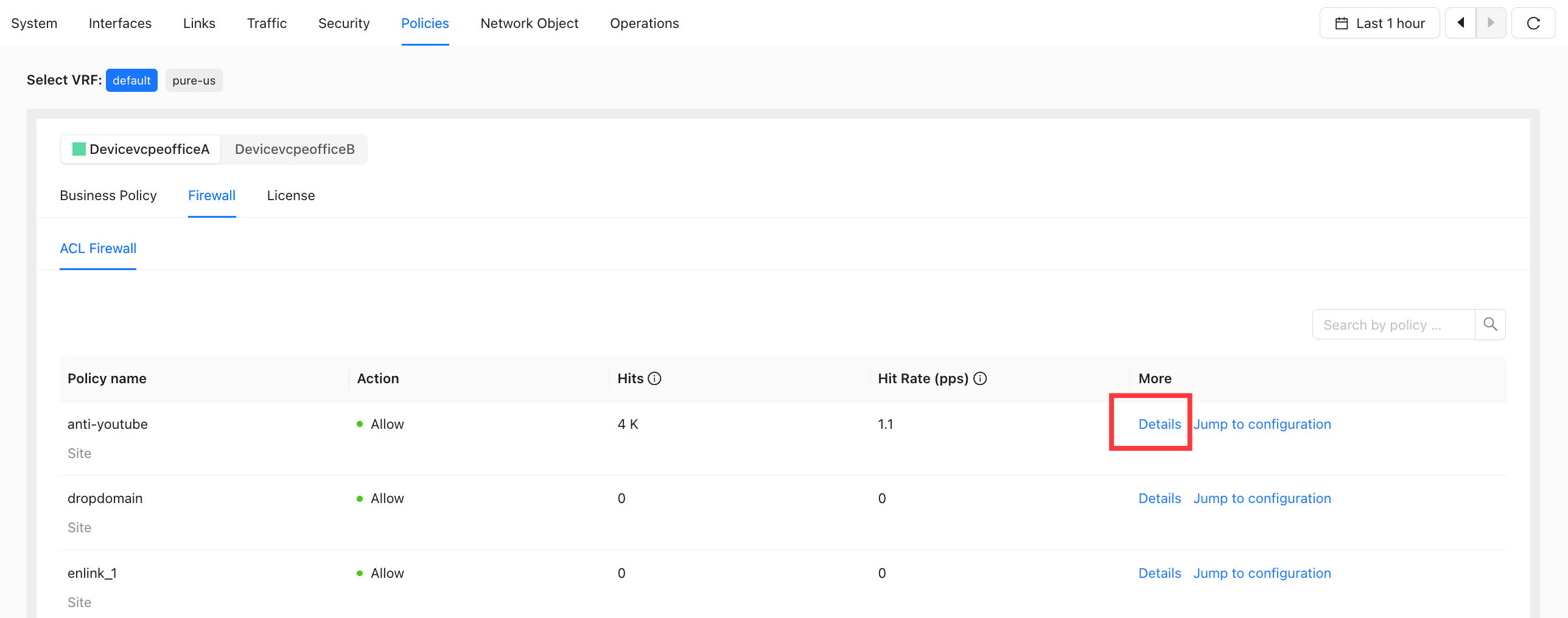Click Site label under enlink_1
The height and width of the screenshot is (618, 1568).
(x=79, y=602)
